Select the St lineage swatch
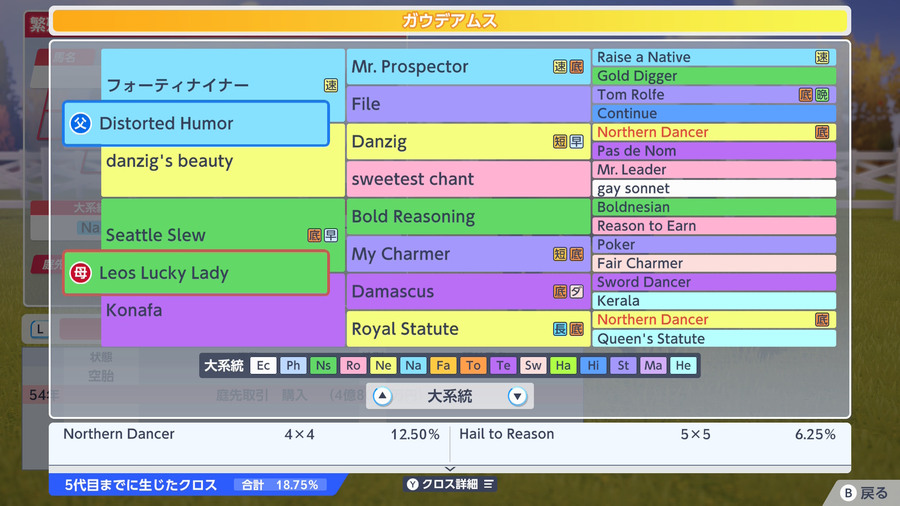Screen dimensions: 900x506 (623, 365)
